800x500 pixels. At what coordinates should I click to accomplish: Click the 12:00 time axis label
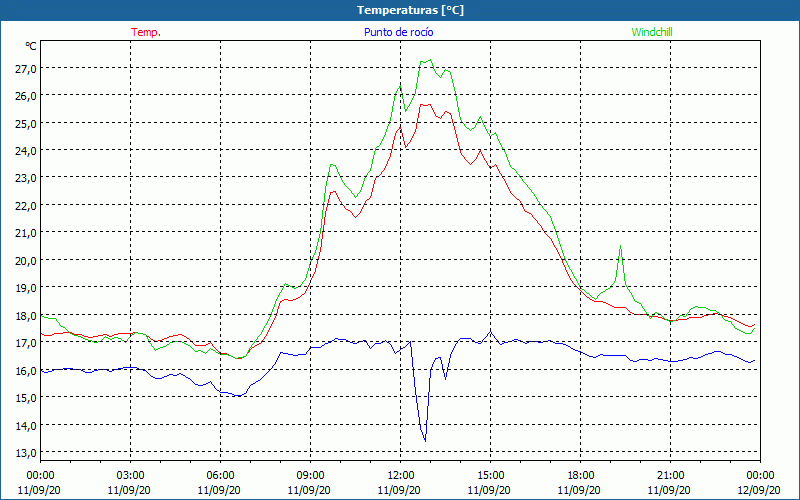point(401,476)
